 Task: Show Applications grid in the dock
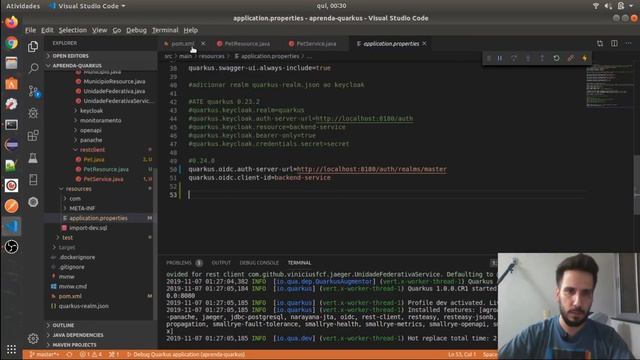pos(11,349)
